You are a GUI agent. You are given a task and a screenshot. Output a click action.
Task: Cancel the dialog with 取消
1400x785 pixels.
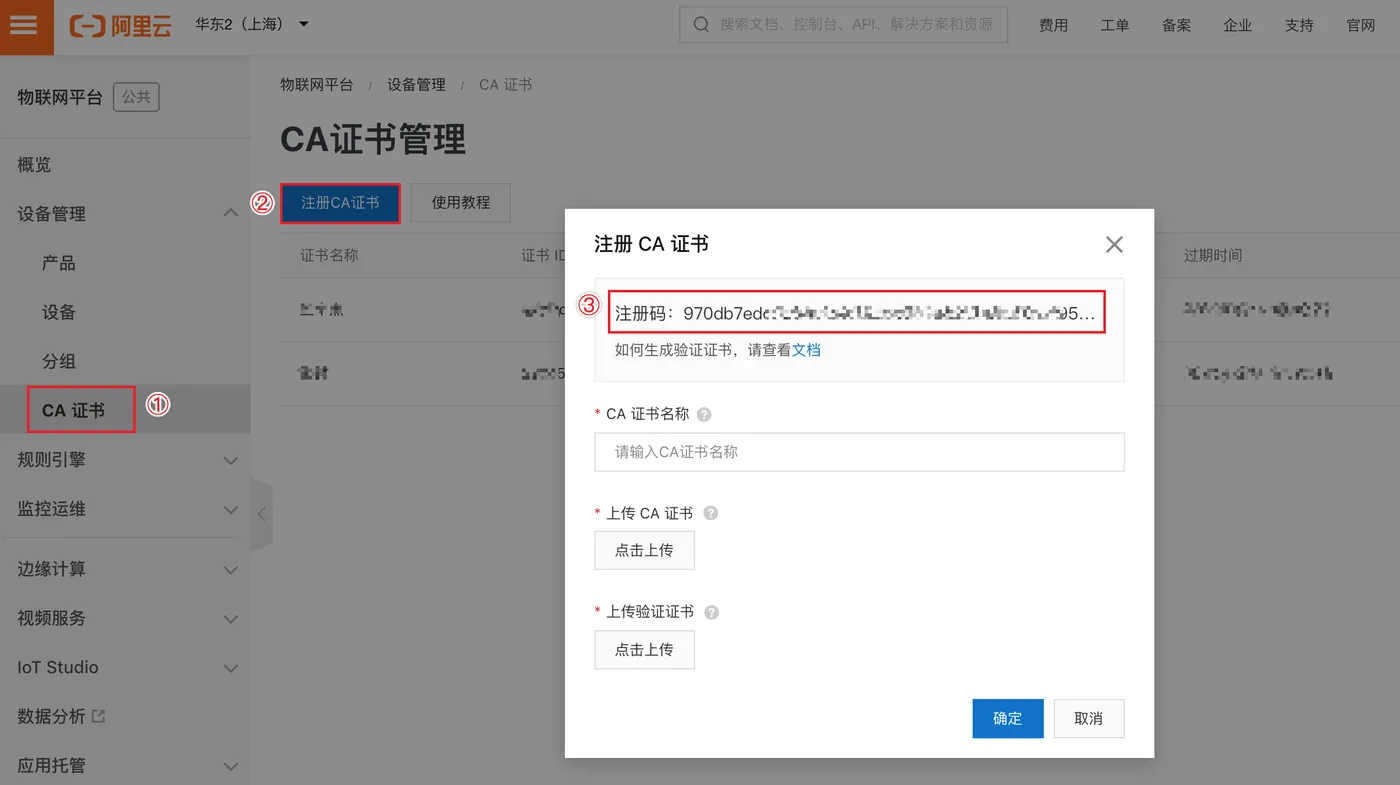tap(1089, 718)
